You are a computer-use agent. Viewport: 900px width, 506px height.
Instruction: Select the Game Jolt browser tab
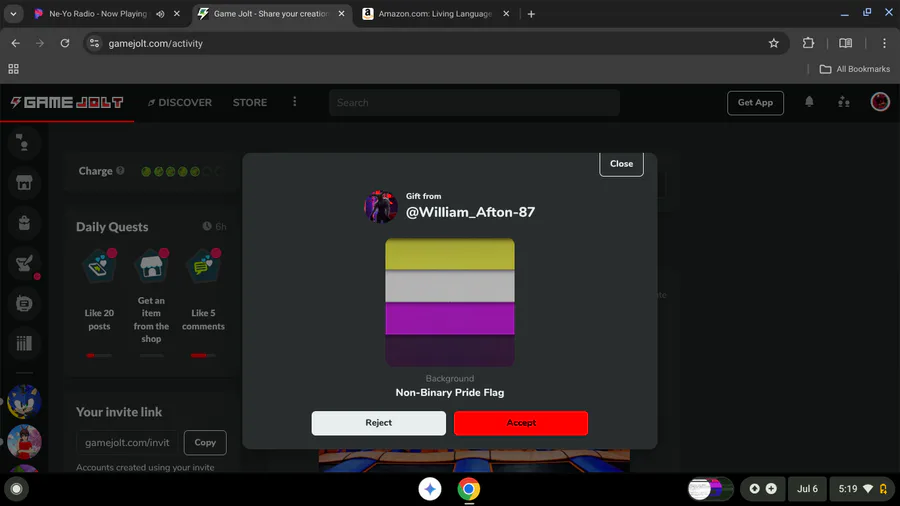click(x=270, y=14)
